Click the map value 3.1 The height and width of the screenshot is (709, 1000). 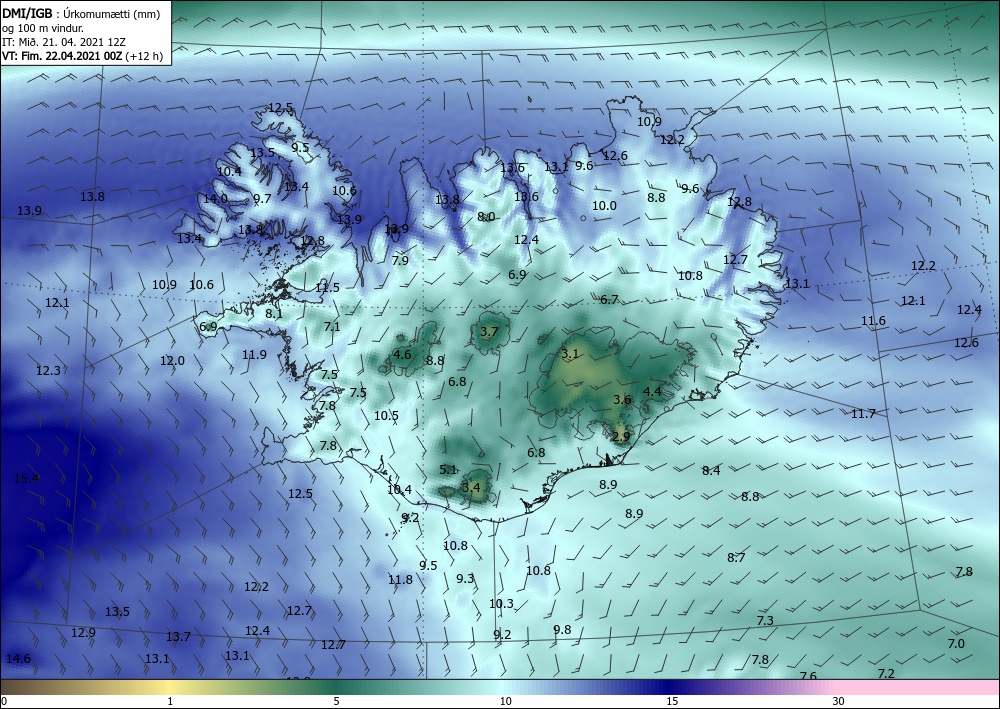pyautogui.click(x=570, y=354)
